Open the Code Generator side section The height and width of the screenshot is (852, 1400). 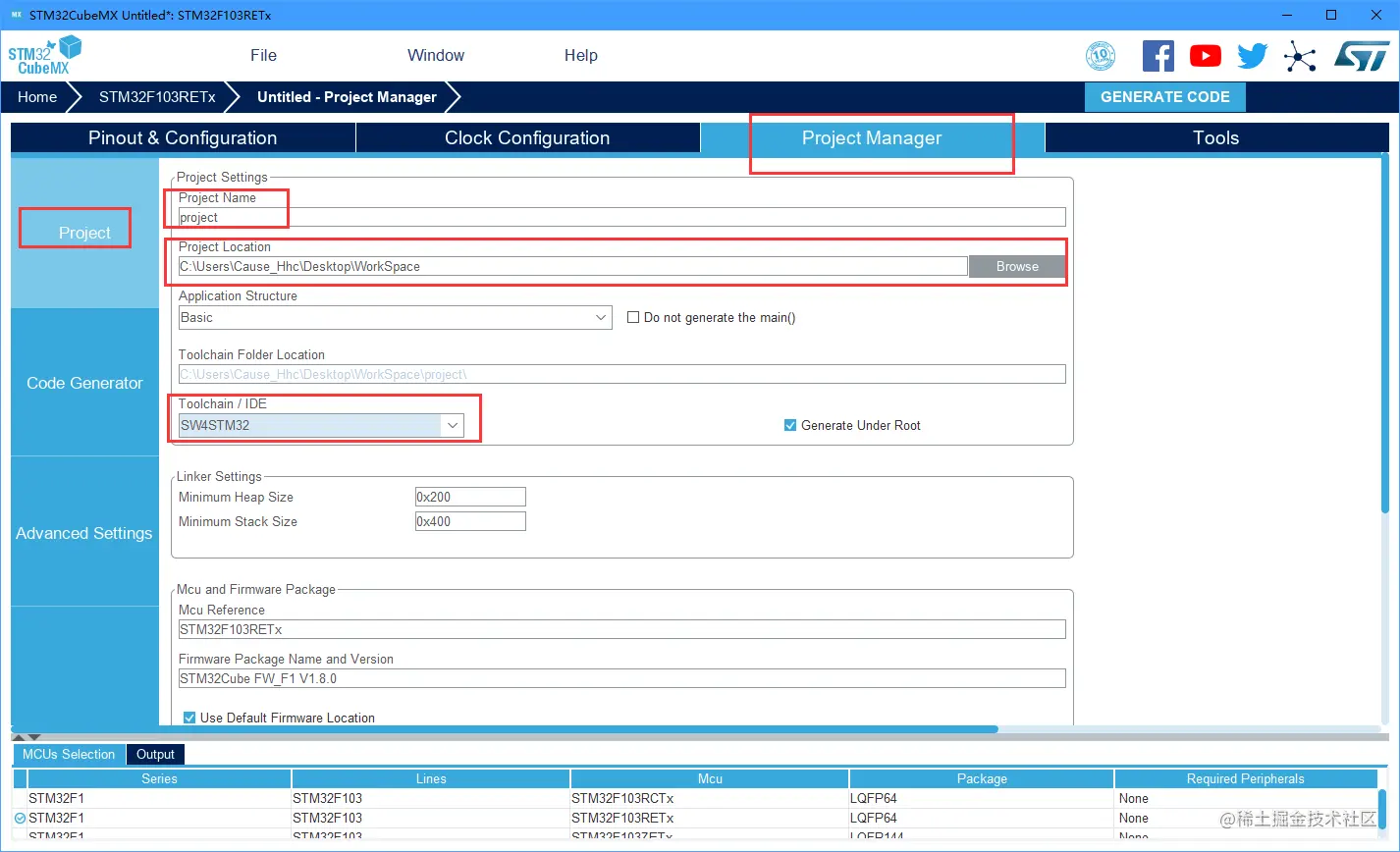pyautogui.click(x=84, y=383)
